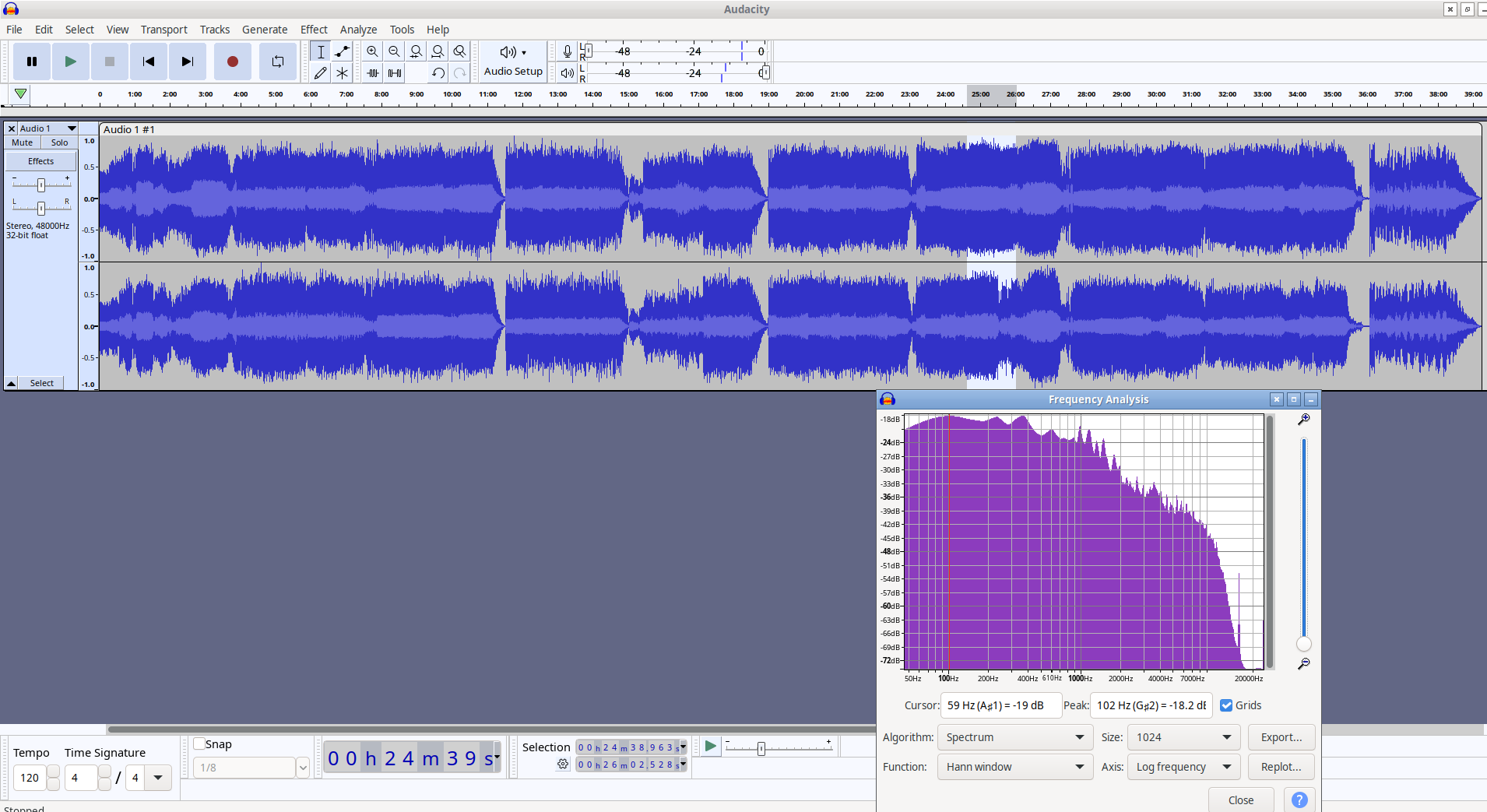Collapse the track with the arrow button

coord(12,383)
